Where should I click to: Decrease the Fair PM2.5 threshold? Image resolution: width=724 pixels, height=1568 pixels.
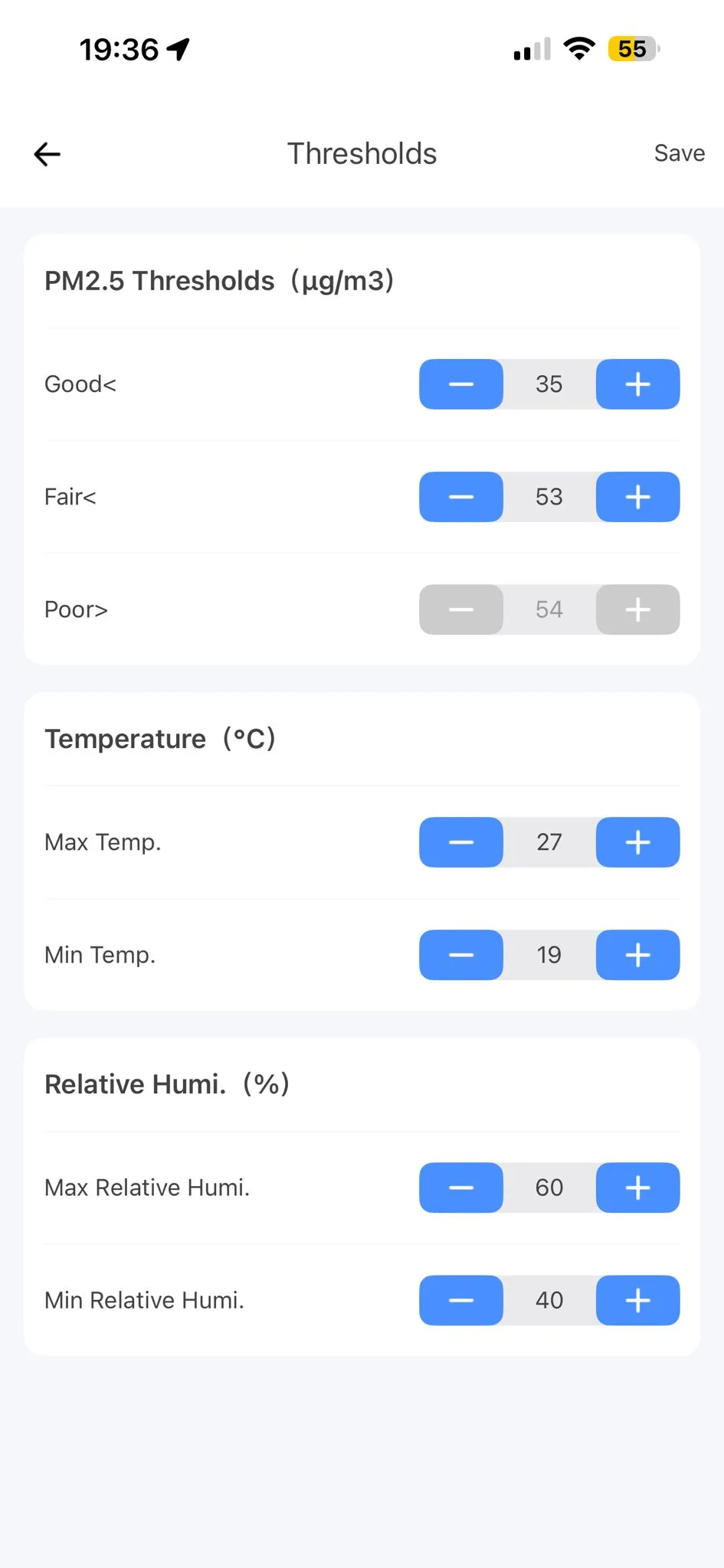coord(461,497)
